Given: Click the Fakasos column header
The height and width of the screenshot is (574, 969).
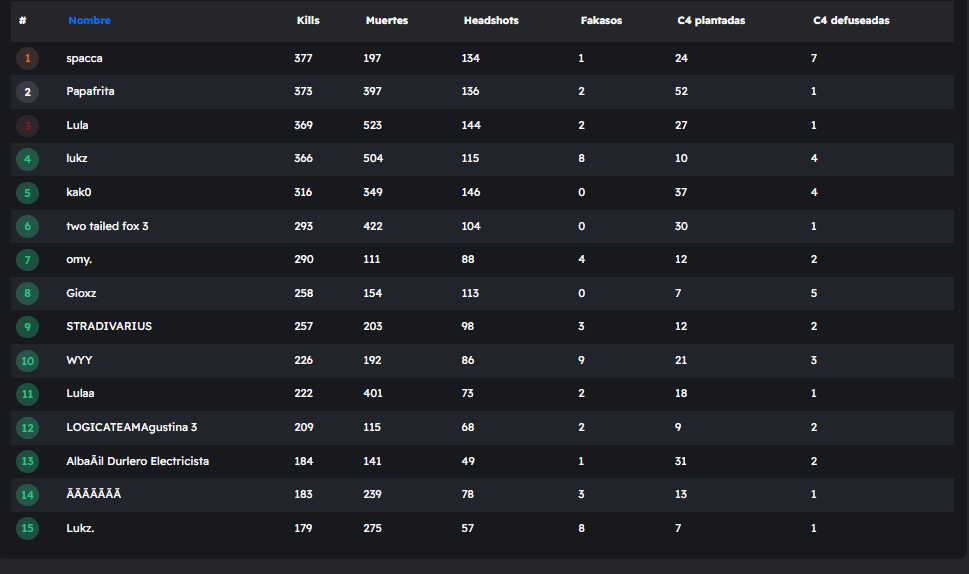Looking at the screenshot, I should pos(601,21).
